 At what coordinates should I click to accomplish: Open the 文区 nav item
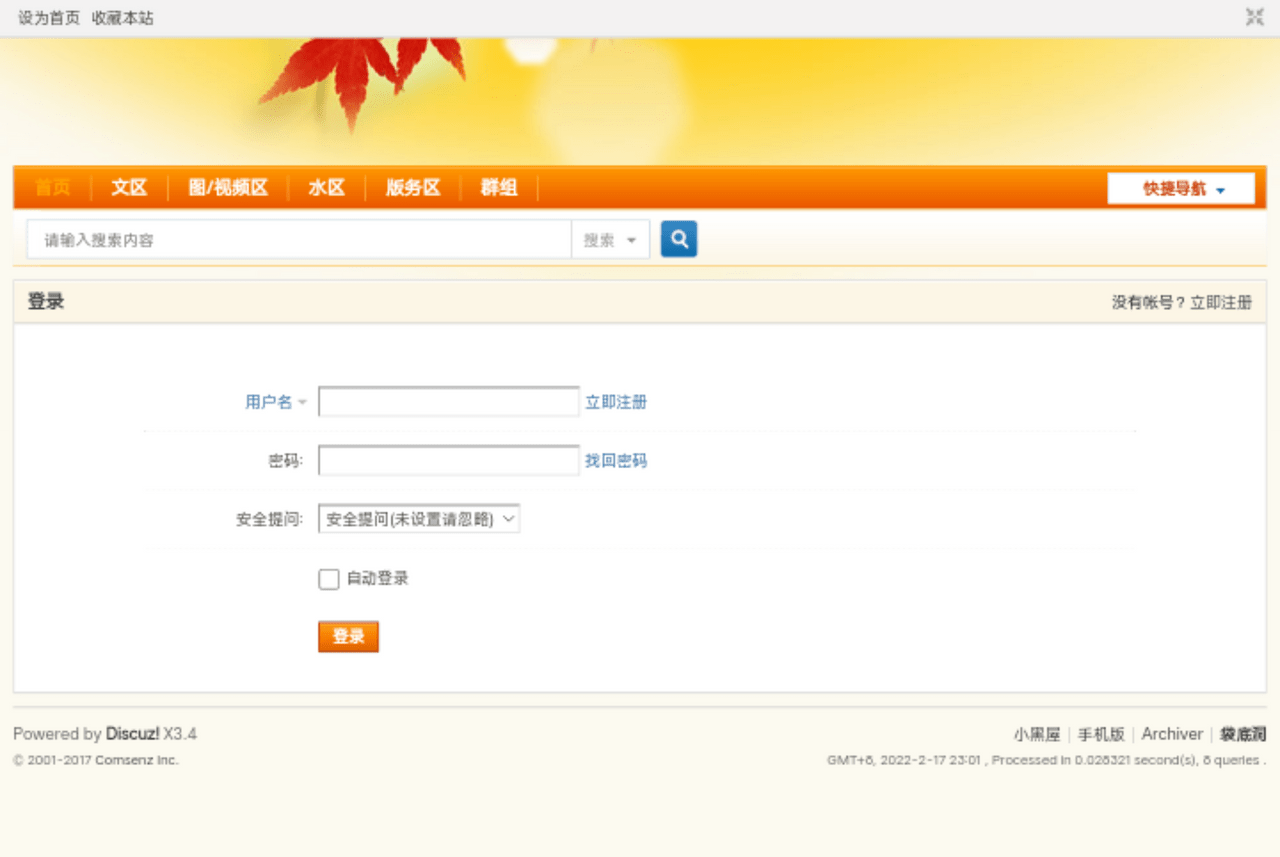[129, 188]
